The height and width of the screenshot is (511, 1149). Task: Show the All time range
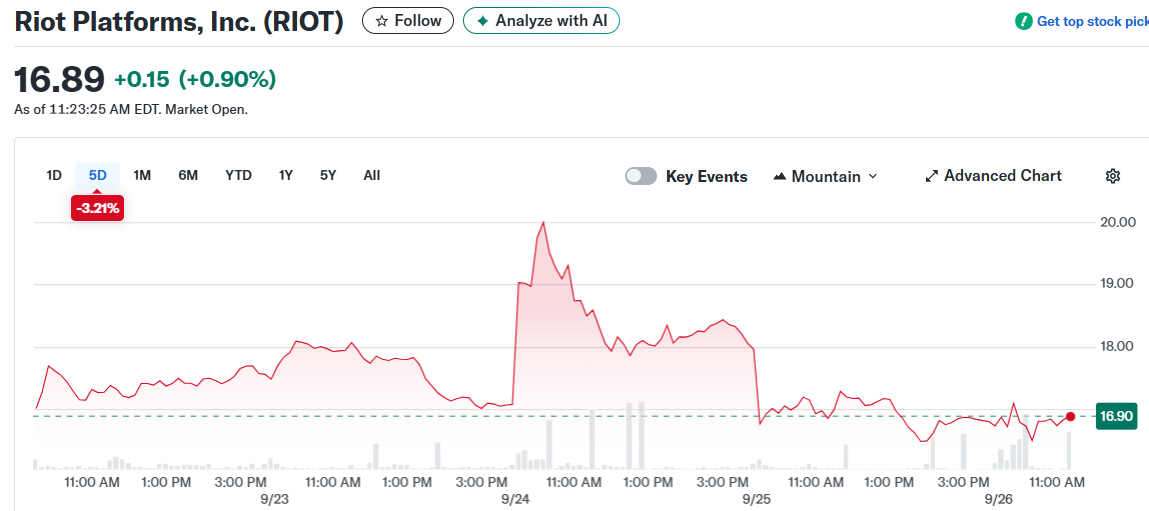[x=372, y=175]
